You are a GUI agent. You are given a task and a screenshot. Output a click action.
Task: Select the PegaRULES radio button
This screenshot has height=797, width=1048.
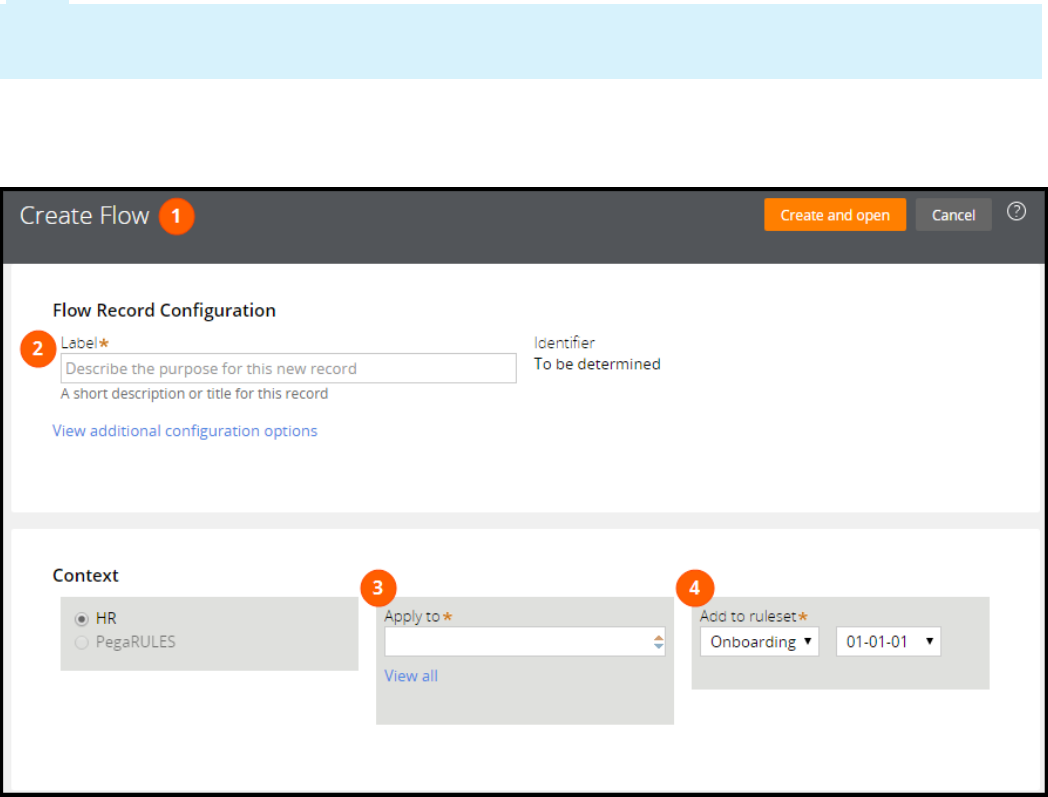pos(82,643)
